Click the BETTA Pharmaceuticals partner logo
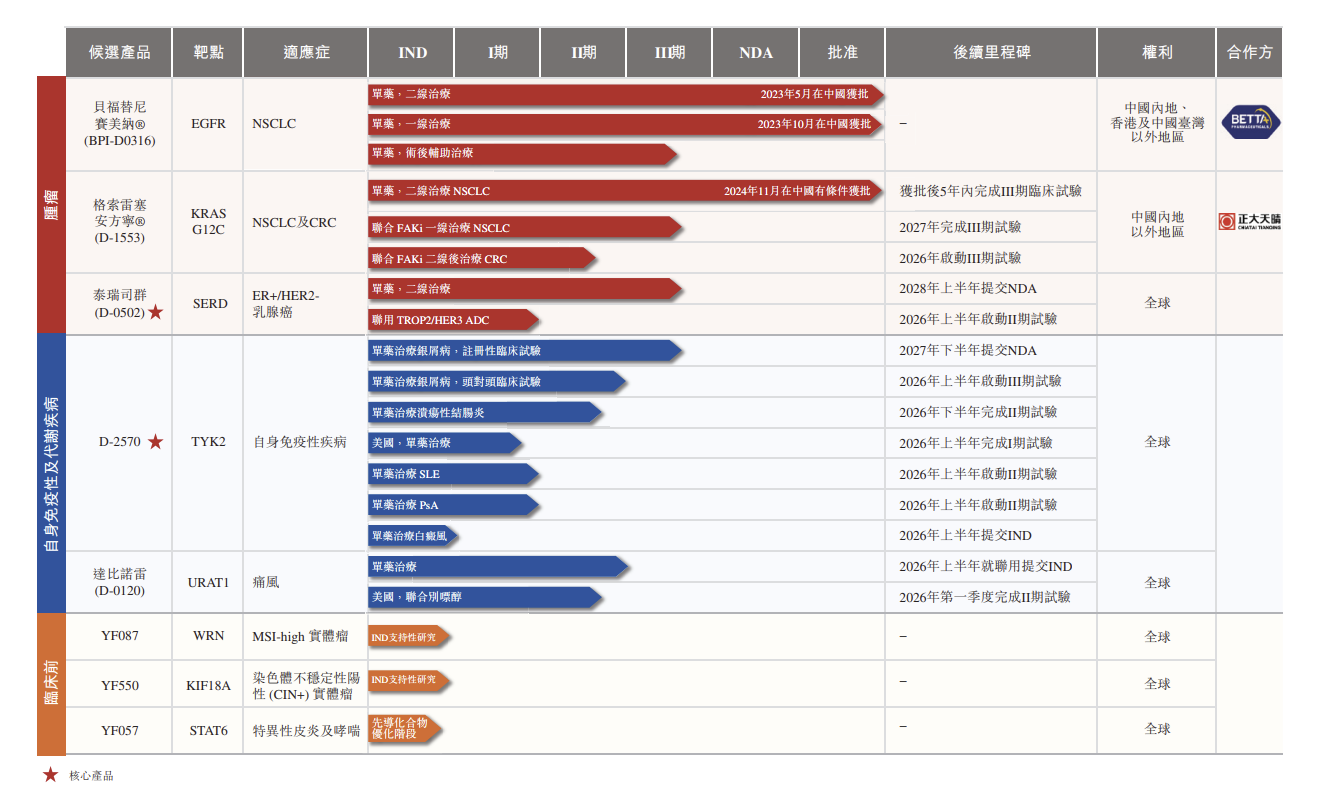The image size is (1318, 800). (1250, 123)
